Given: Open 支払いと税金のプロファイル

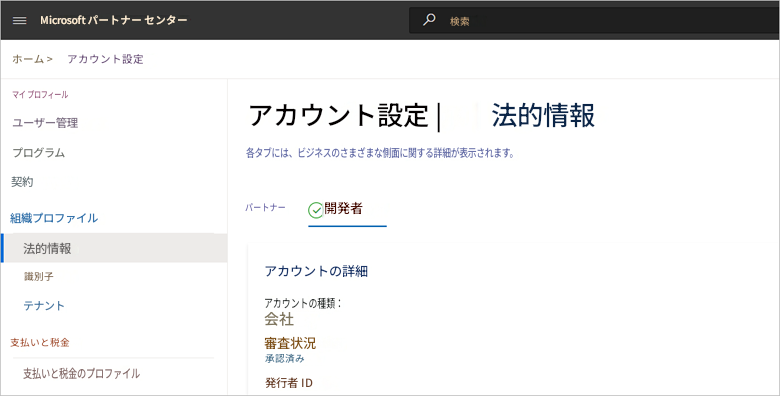Looking at the screenshot, I should [82, 373].
